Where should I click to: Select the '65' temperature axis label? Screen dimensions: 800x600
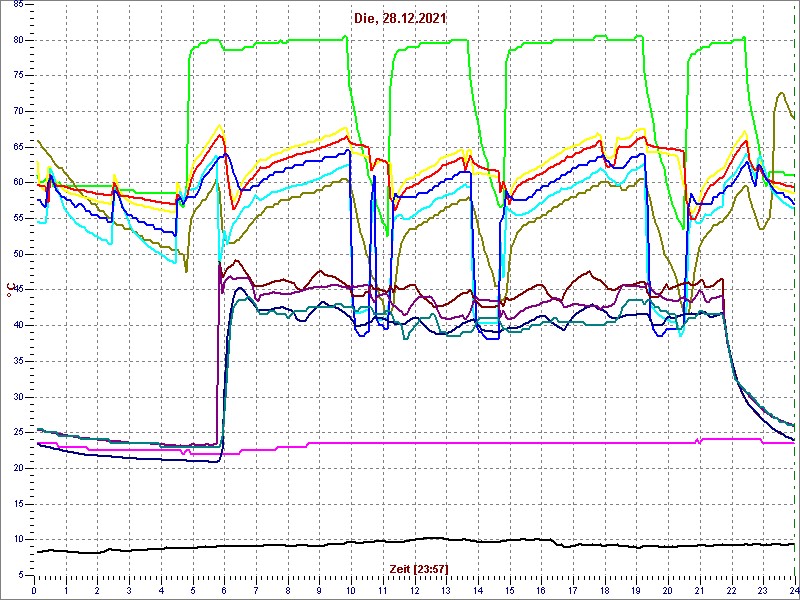coord(17,147)
